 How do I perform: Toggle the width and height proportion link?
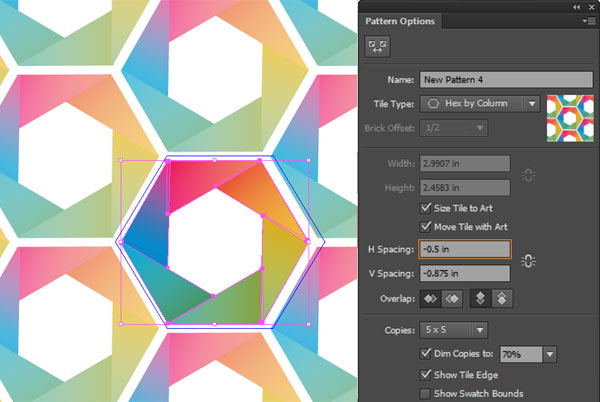pyautogui.click(x=528, y=175)
